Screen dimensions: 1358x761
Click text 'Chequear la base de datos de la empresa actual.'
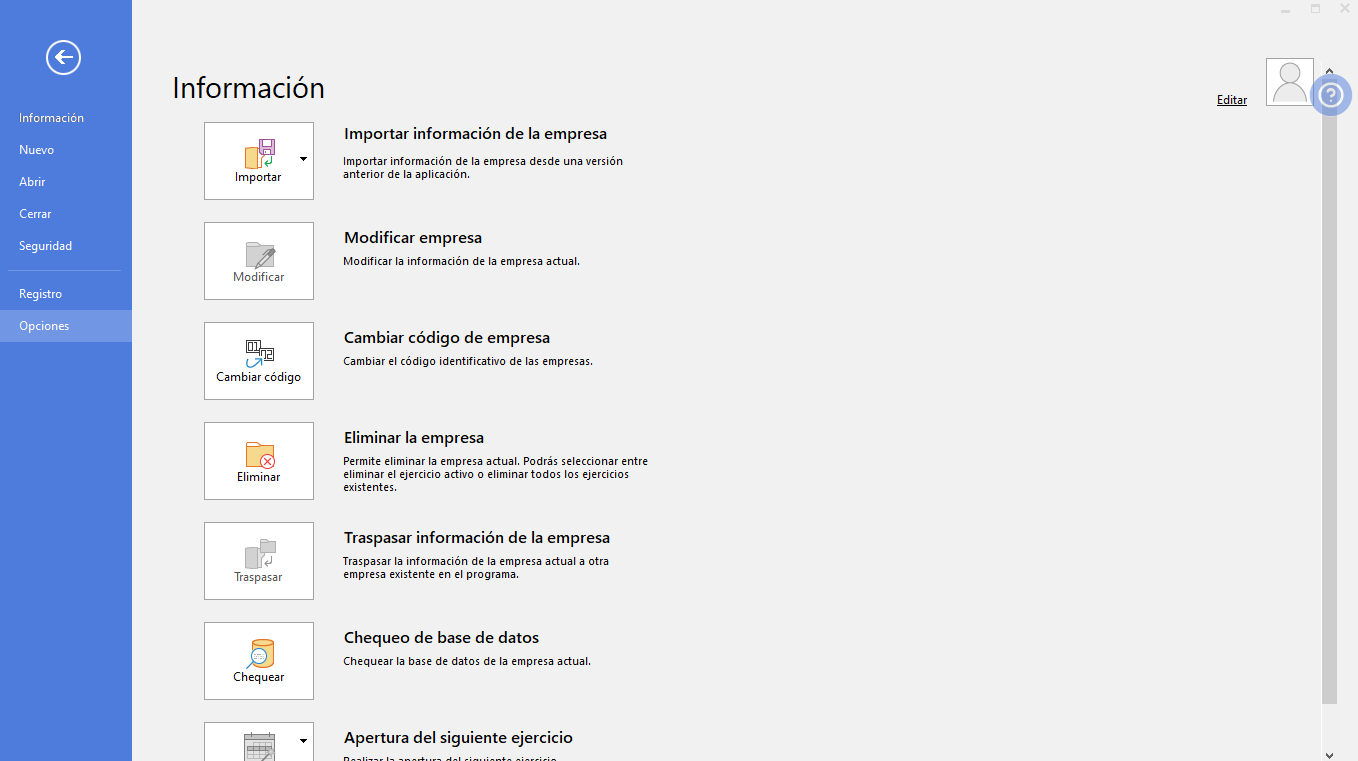pos(467,661)
